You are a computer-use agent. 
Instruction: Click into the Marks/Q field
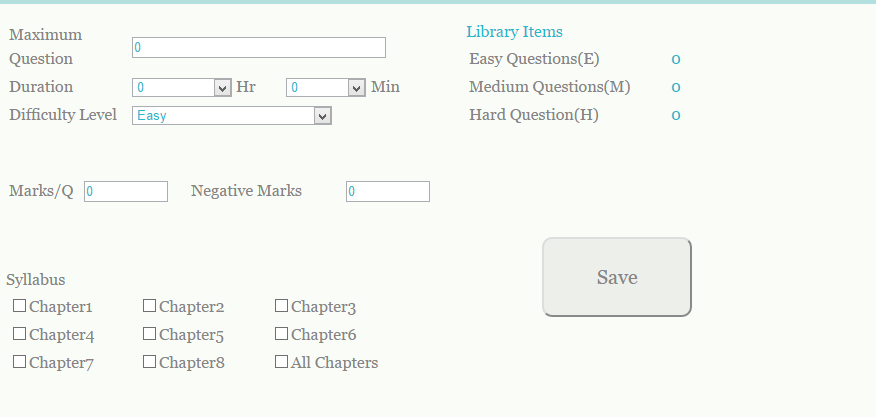126,191
